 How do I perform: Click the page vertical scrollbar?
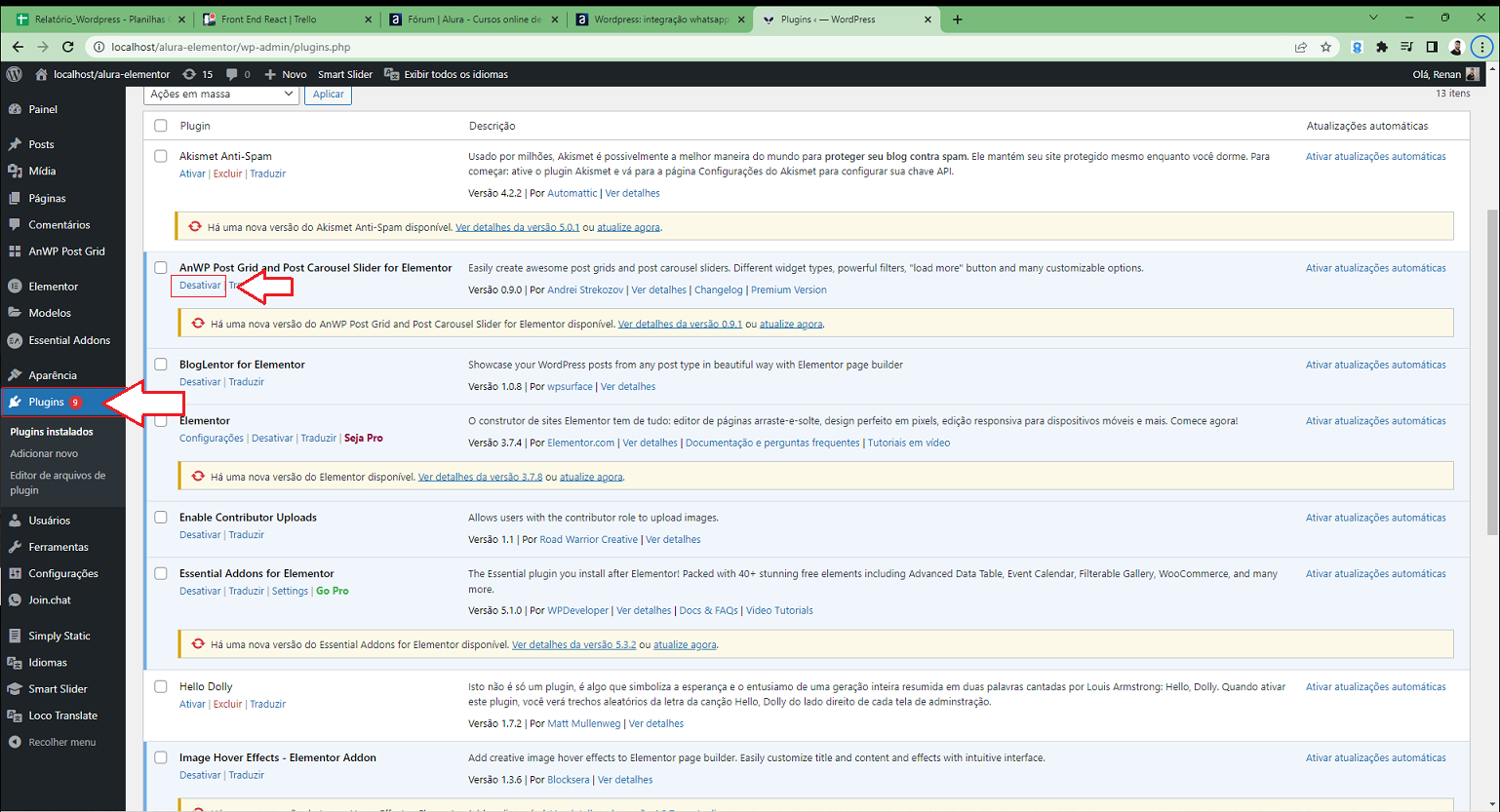pyautogui.click(x=1492, y=370)
